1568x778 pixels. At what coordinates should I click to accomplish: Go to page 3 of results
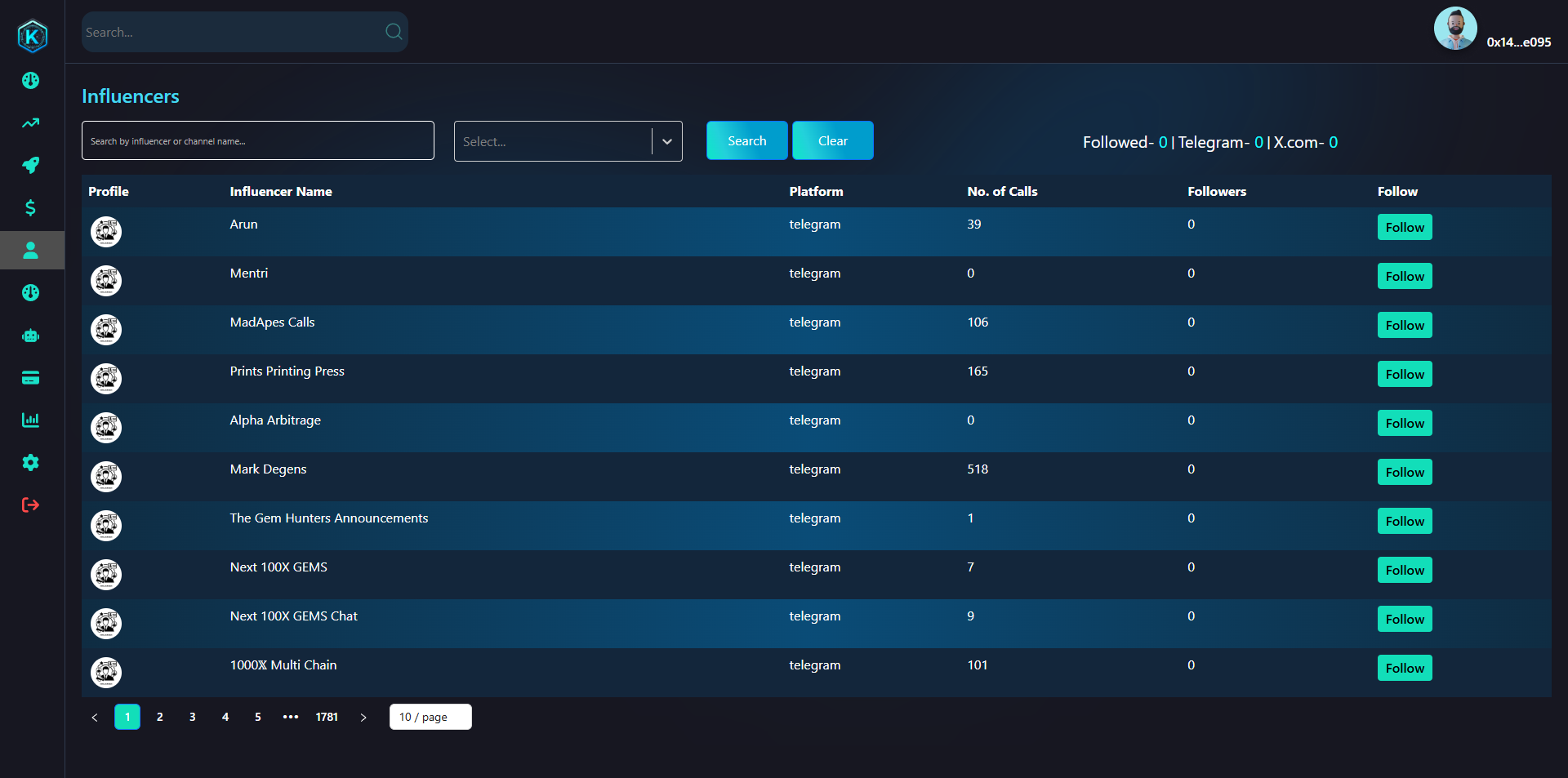coord(193,717)
